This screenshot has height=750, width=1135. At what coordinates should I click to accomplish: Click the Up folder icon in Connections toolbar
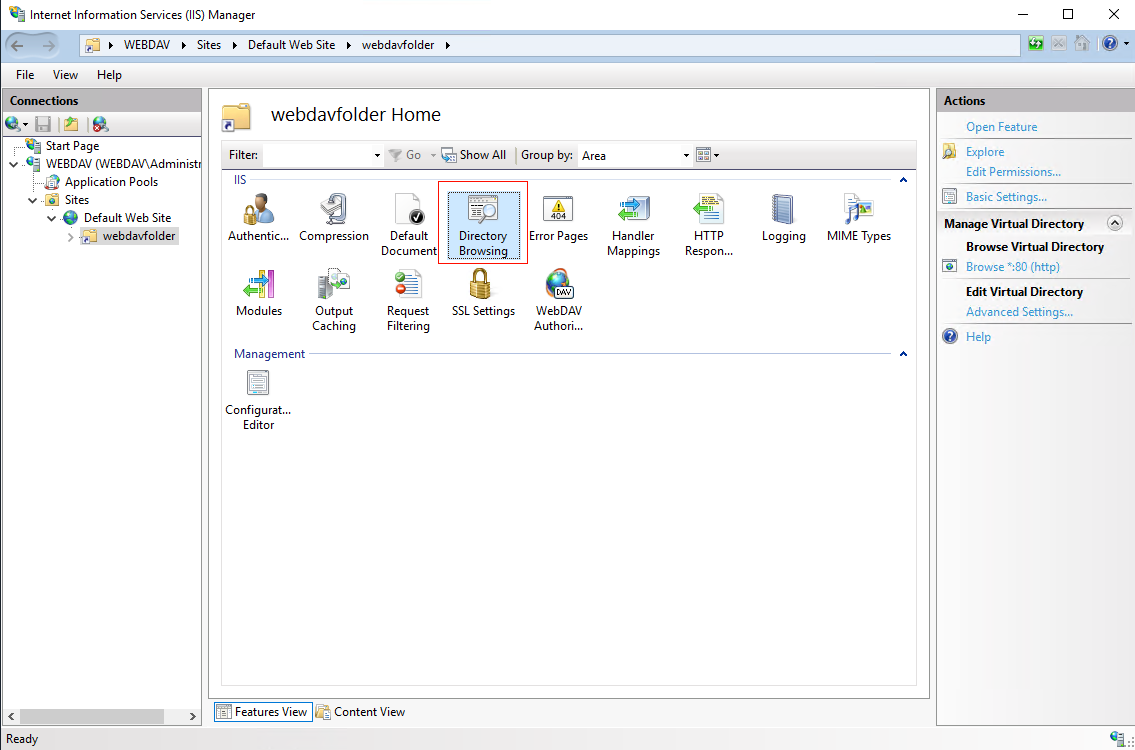pos(71,124)
